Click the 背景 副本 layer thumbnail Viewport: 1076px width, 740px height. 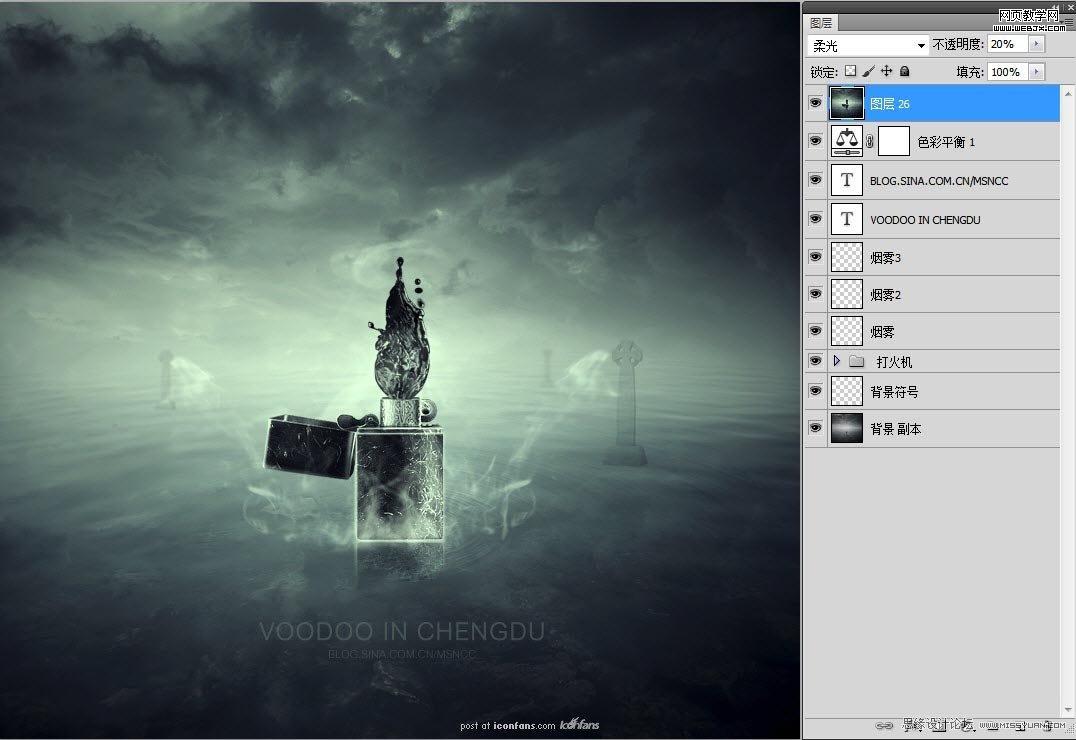pyautogui.click(x=846, y=428)
